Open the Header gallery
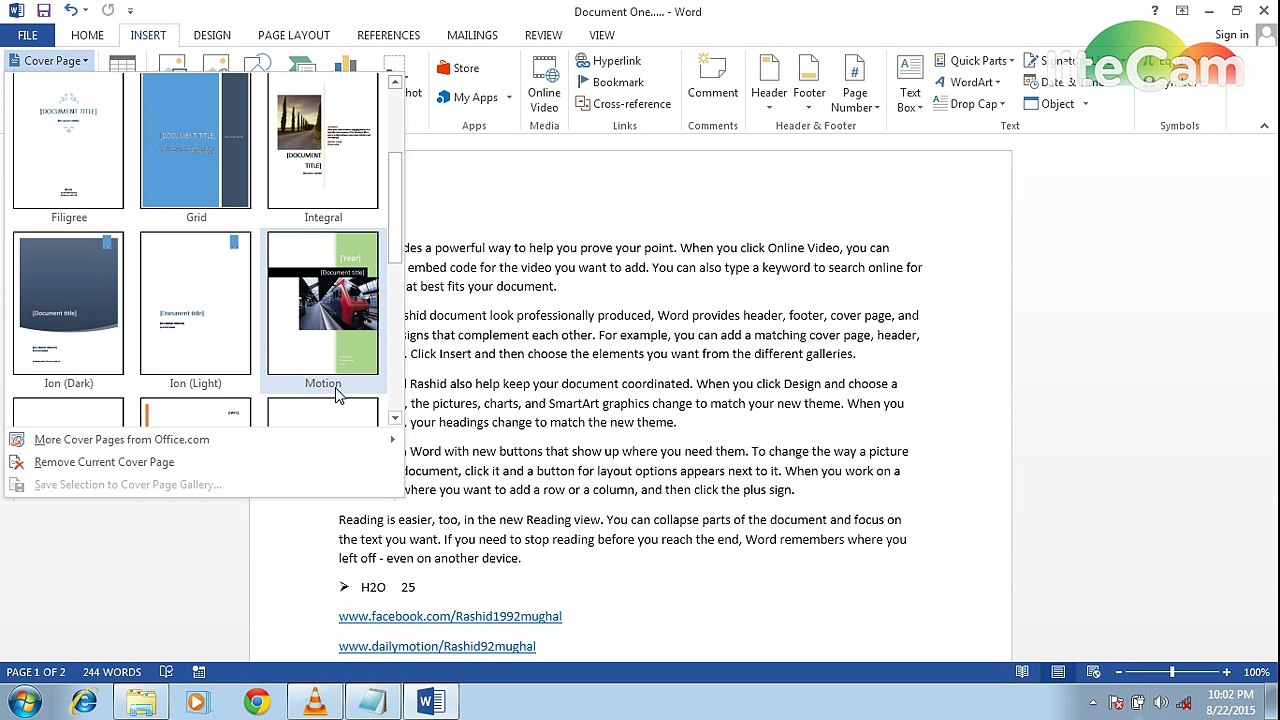This screenshot has height=720, width=1280. tap(769, 84)
